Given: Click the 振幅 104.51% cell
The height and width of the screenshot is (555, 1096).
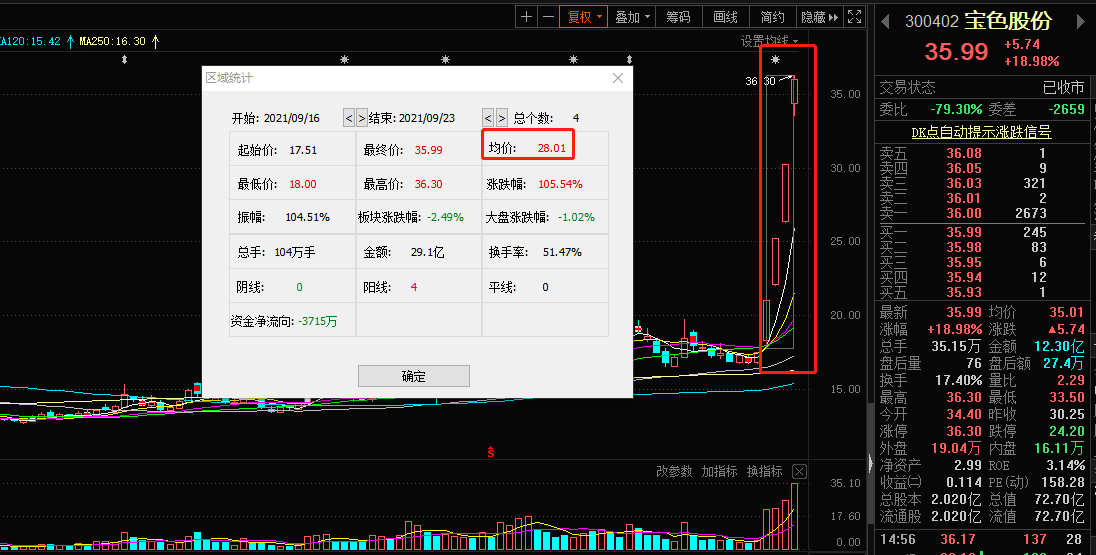Looking at the screenshot, I should [x=292, y=217].
